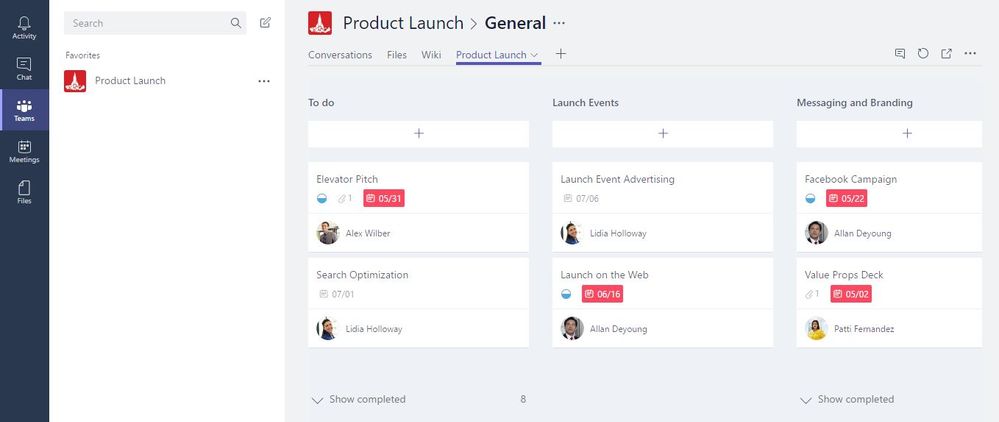Click the 05/31 due date badge
Screen dimensions: 999x422
(x=384, y=198)
